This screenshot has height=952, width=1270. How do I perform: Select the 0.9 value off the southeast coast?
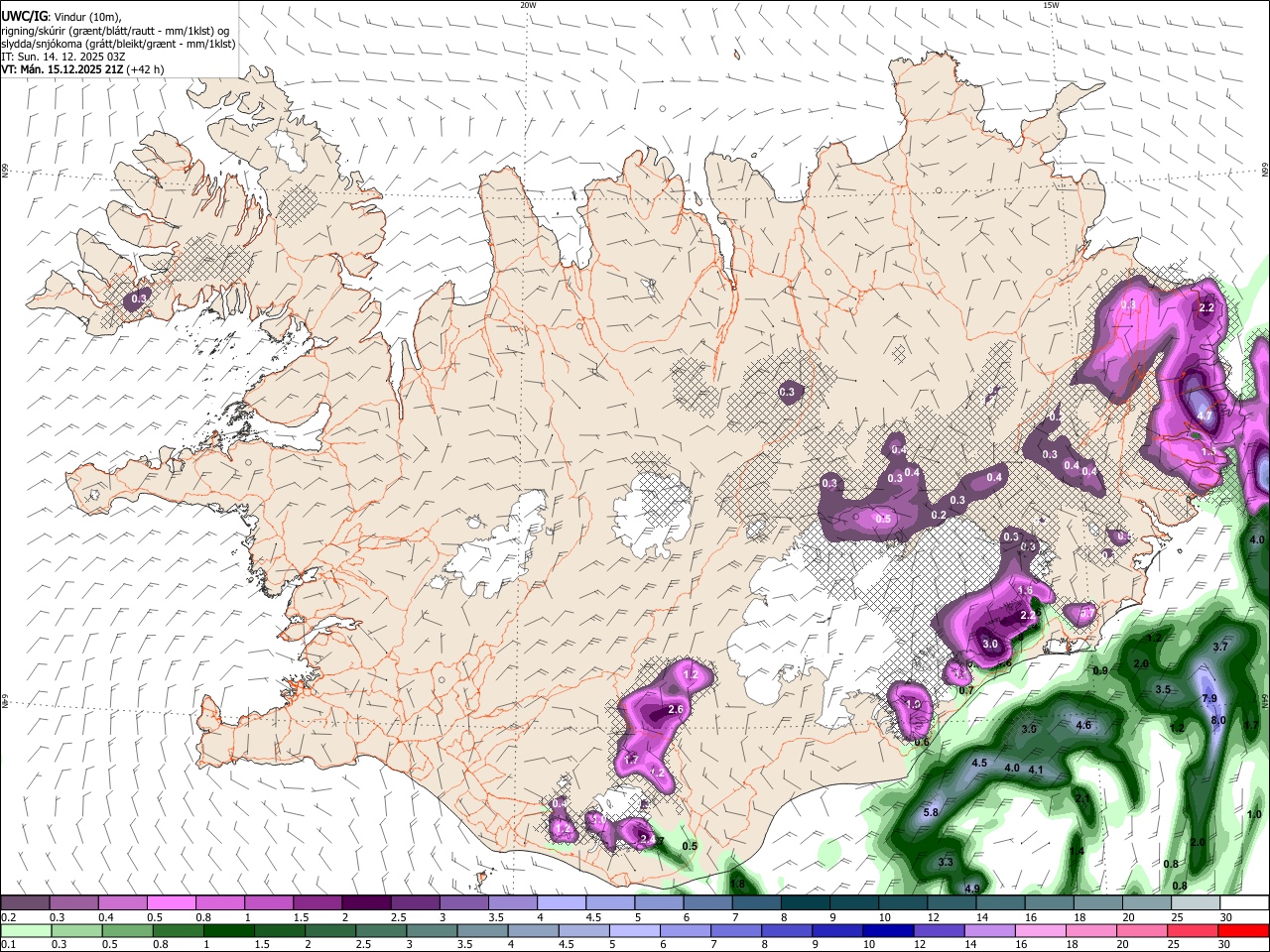[1100, 671]
